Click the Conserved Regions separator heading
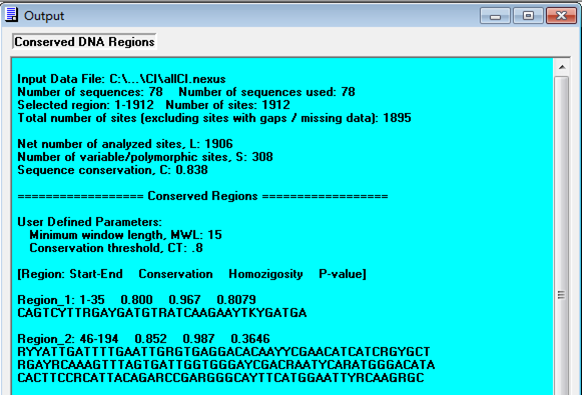Image resolution: width=582 pixels, height=395 pixels. (203, 196)
